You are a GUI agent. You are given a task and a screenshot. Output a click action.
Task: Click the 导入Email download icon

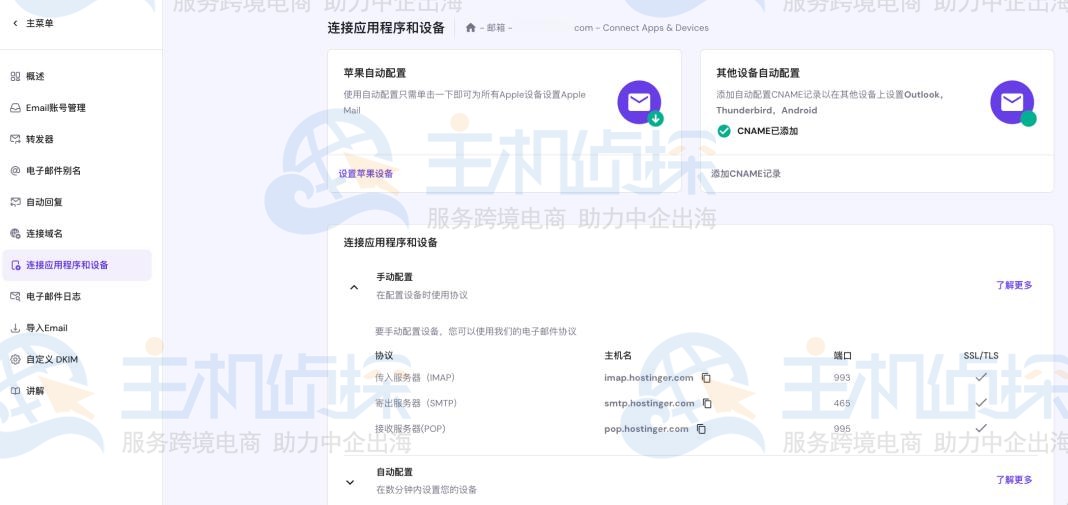tap(15, 328)
